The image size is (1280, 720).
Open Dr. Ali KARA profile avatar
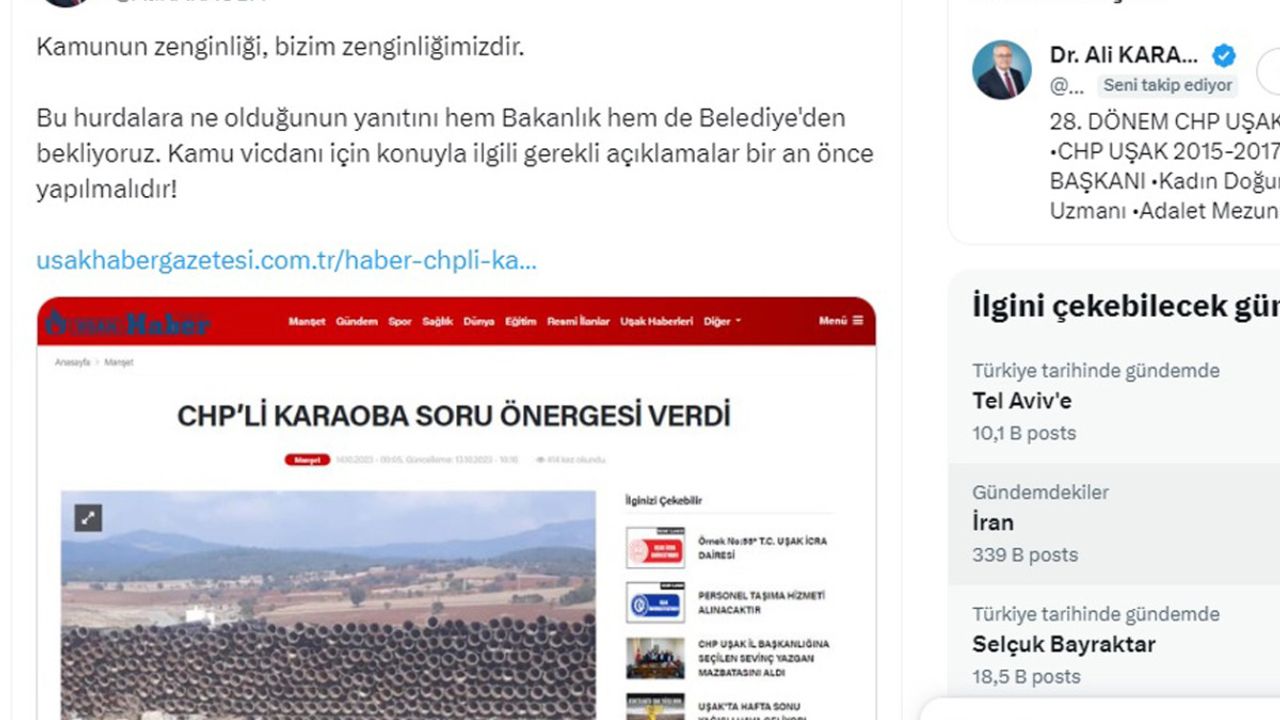[1001, 70]
